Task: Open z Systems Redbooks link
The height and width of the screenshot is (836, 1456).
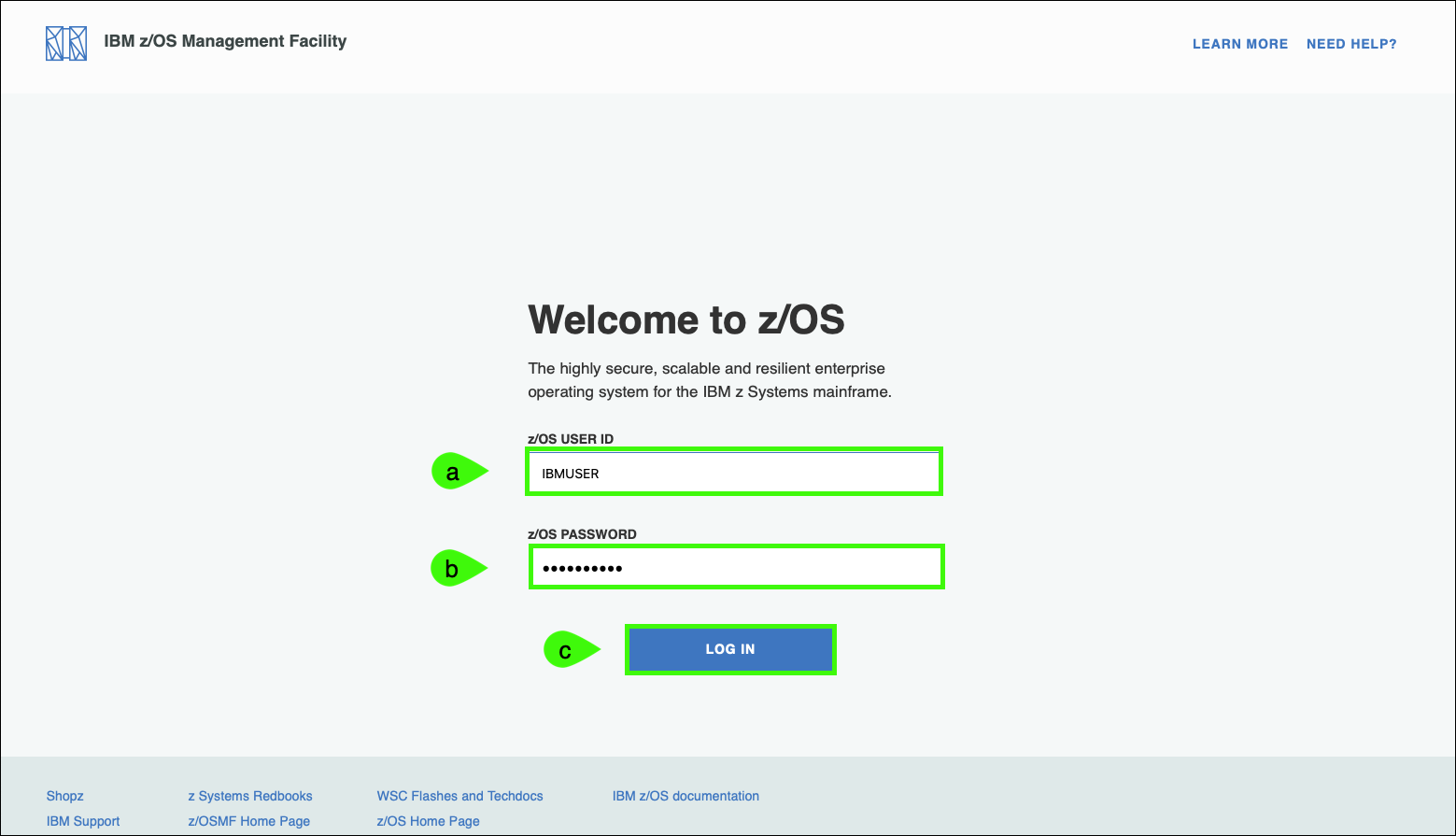Action: 250,796
